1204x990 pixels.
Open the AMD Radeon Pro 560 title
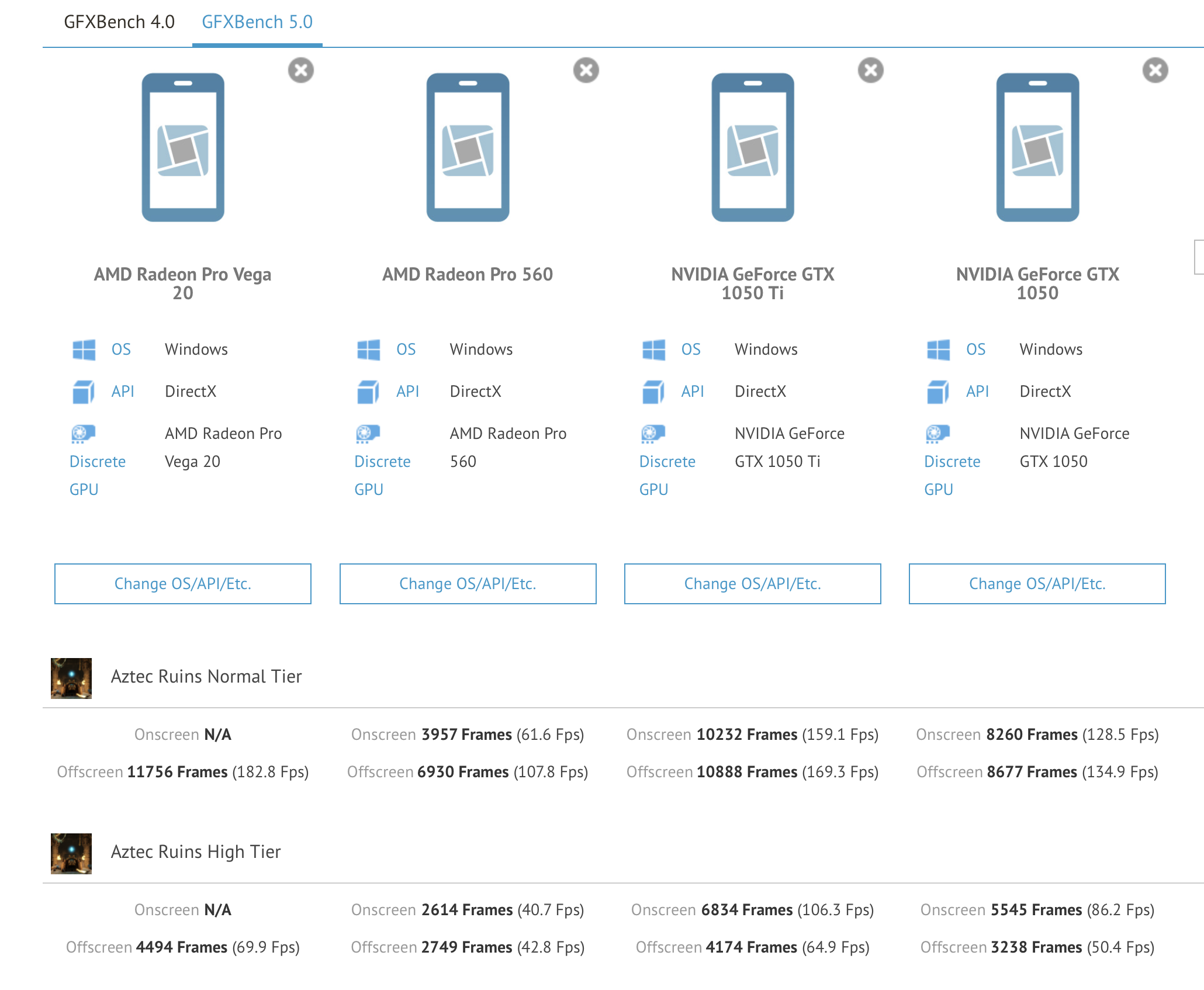click(468, 274)
